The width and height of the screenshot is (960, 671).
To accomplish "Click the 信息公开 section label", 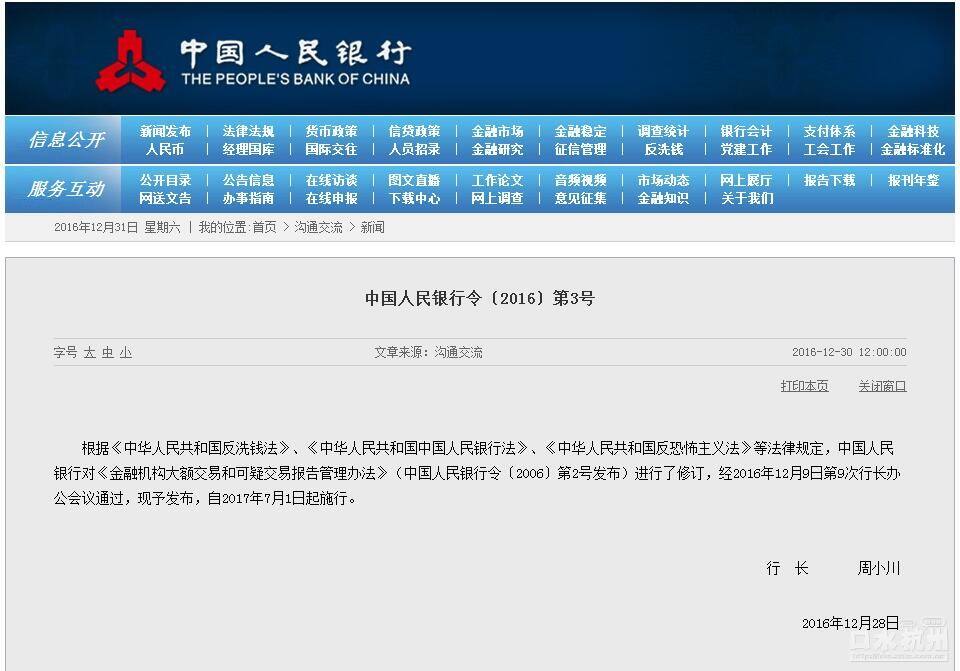I will pos(67,140).
